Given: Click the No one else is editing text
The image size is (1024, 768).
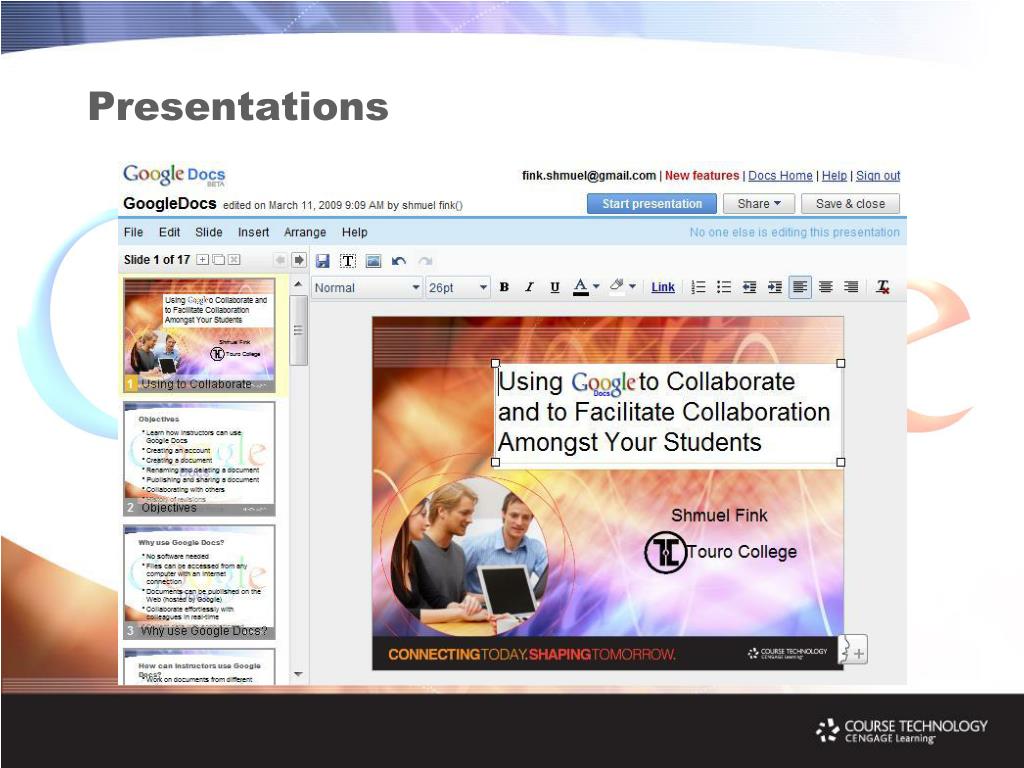Looking at the screenshot, I should point(795,232).
